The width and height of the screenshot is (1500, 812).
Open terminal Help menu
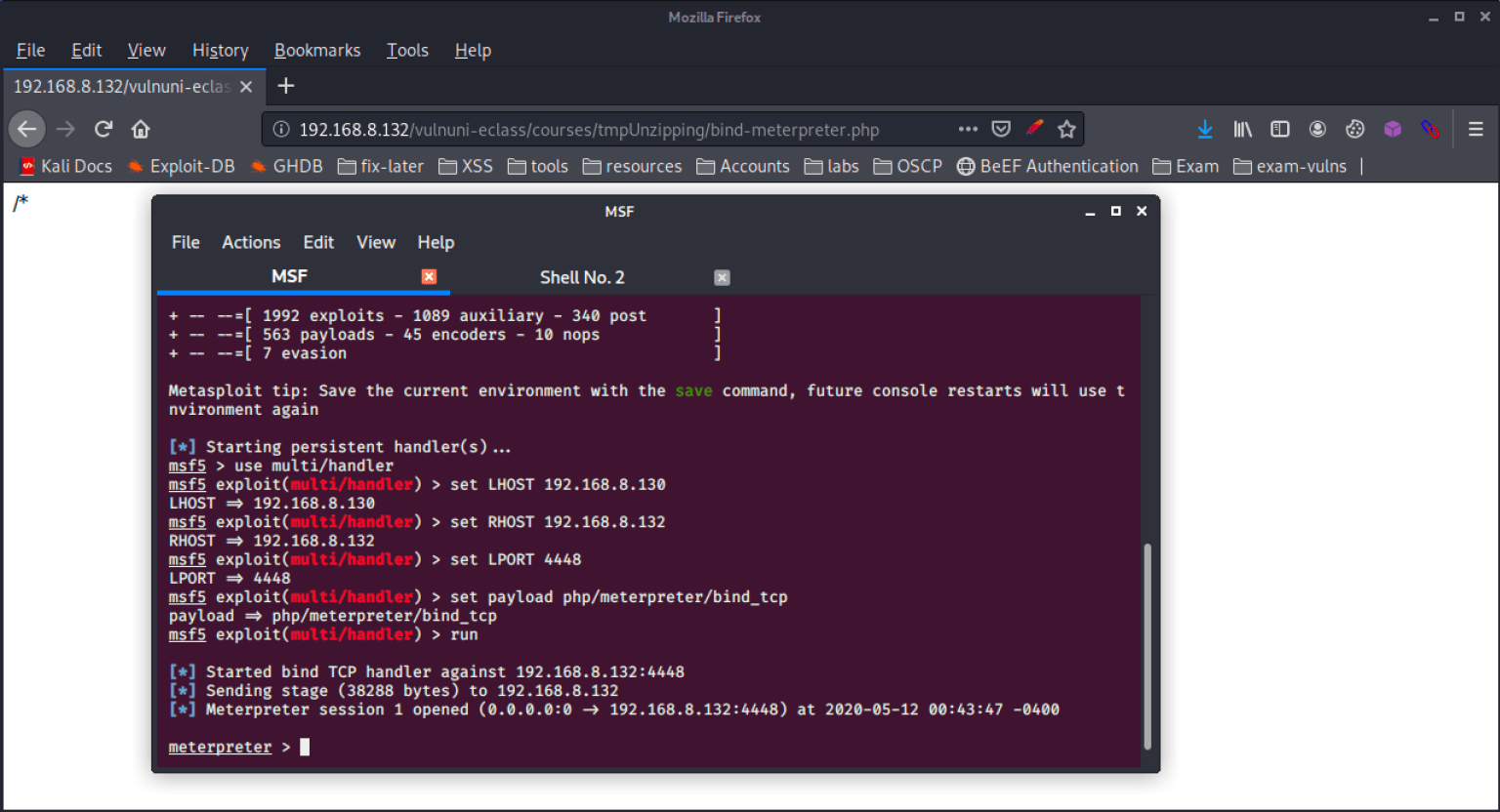tap(436, 242)
